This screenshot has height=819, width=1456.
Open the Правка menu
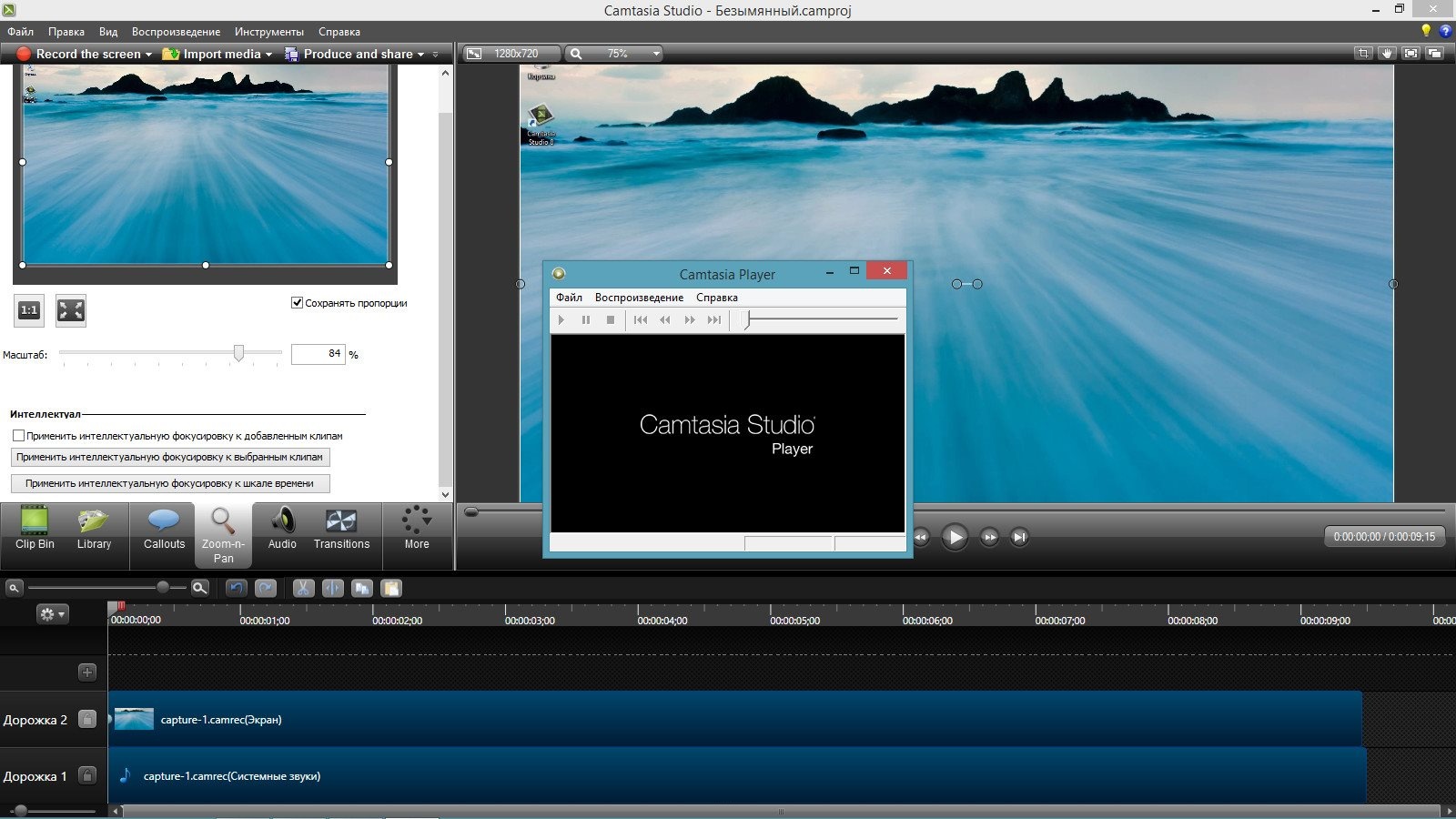(x=66, y=31)
